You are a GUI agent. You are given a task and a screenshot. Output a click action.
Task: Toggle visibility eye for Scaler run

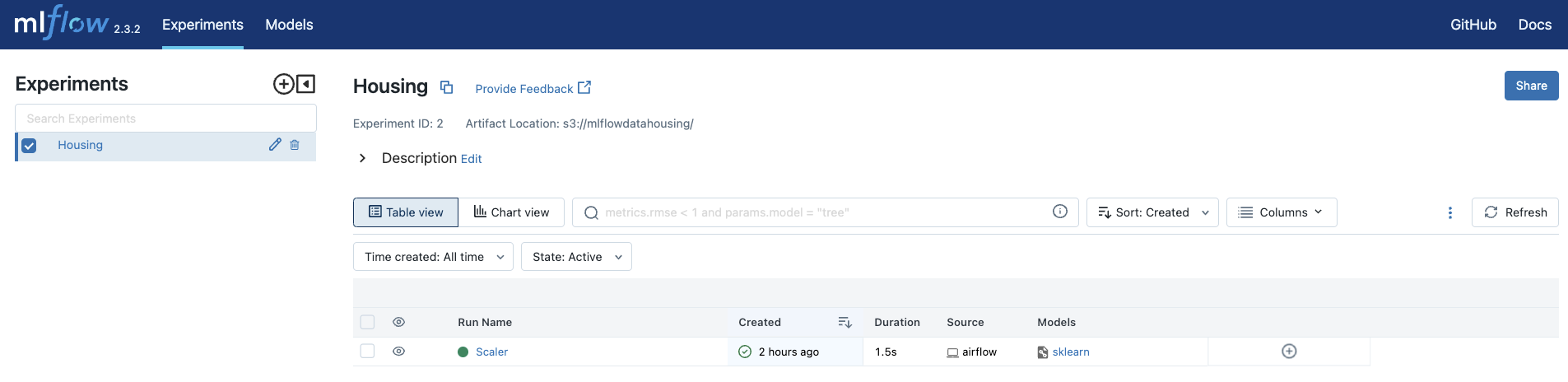tap(399, 352)
